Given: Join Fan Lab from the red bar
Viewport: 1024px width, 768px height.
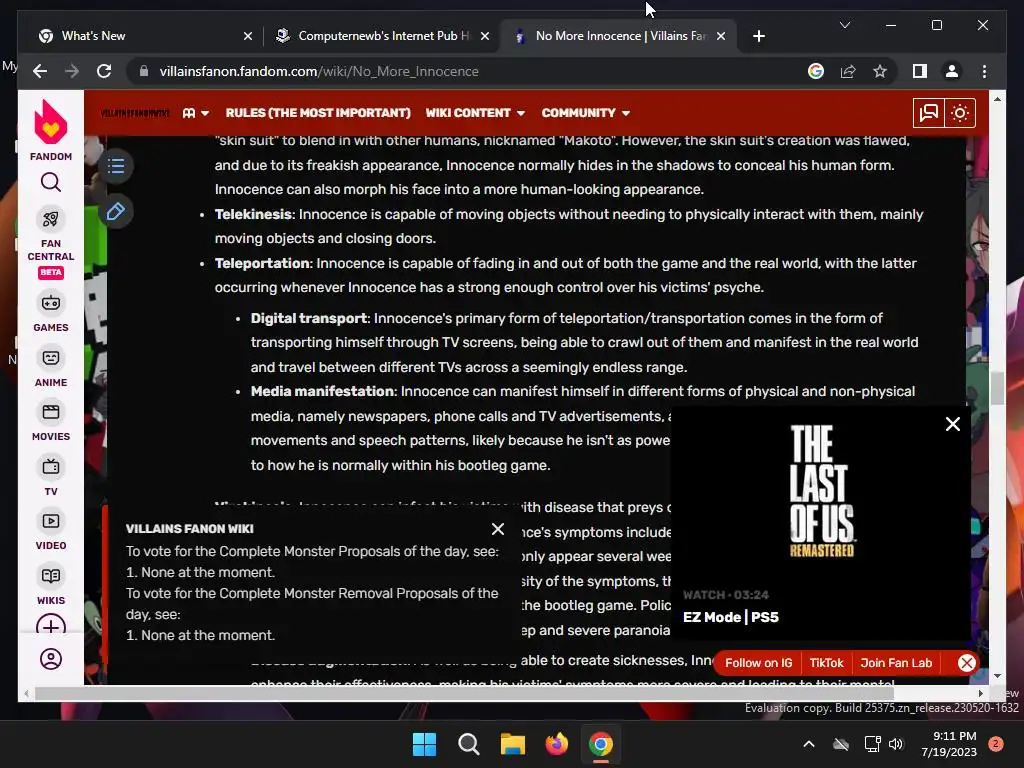Looking at the screenshot, I should click(896, 663).
